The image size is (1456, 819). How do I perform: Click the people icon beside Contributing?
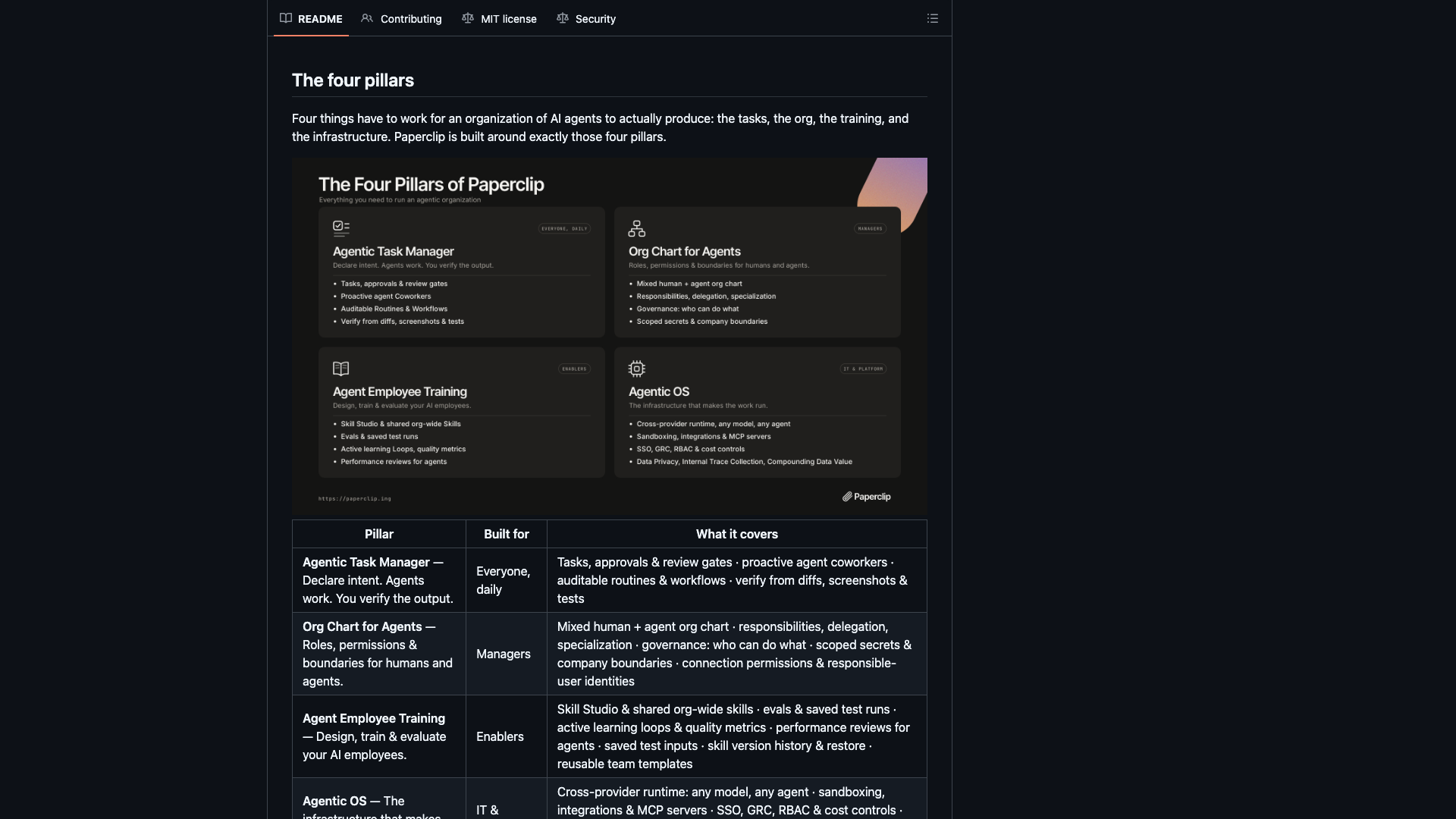coord(367,18)
